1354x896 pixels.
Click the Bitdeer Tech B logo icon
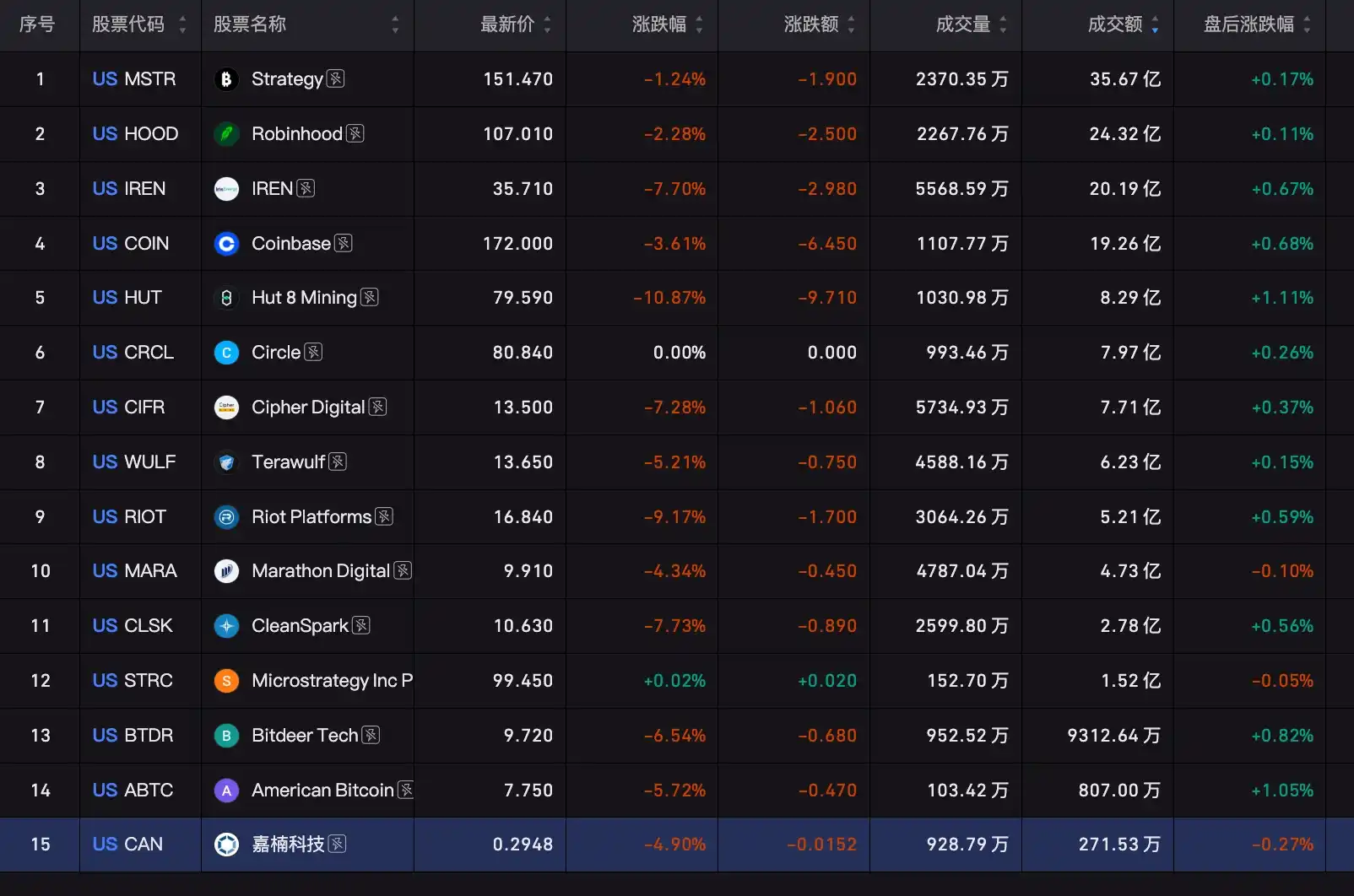tap(226, 736)
